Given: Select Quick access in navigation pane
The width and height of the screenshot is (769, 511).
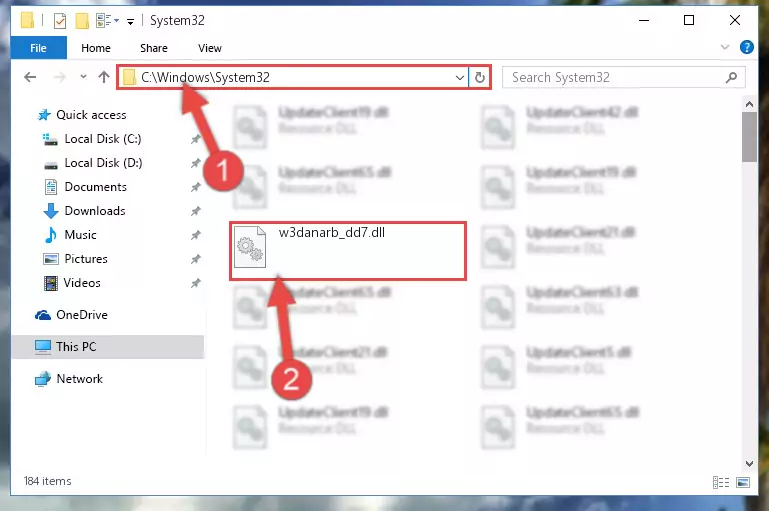Looking at the screenshot, I should coord(91,115).
